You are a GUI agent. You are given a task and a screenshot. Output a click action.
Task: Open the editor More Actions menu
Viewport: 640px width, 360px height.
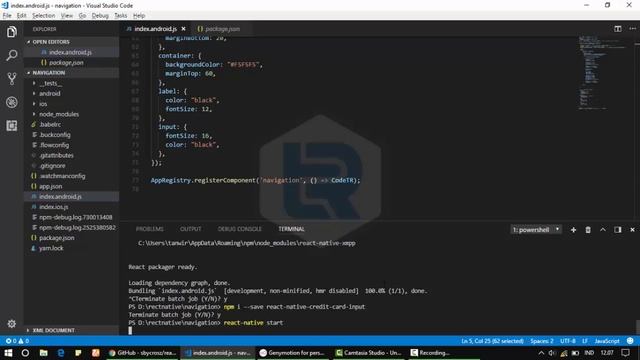pyautogui.click(x=632, y=29)
